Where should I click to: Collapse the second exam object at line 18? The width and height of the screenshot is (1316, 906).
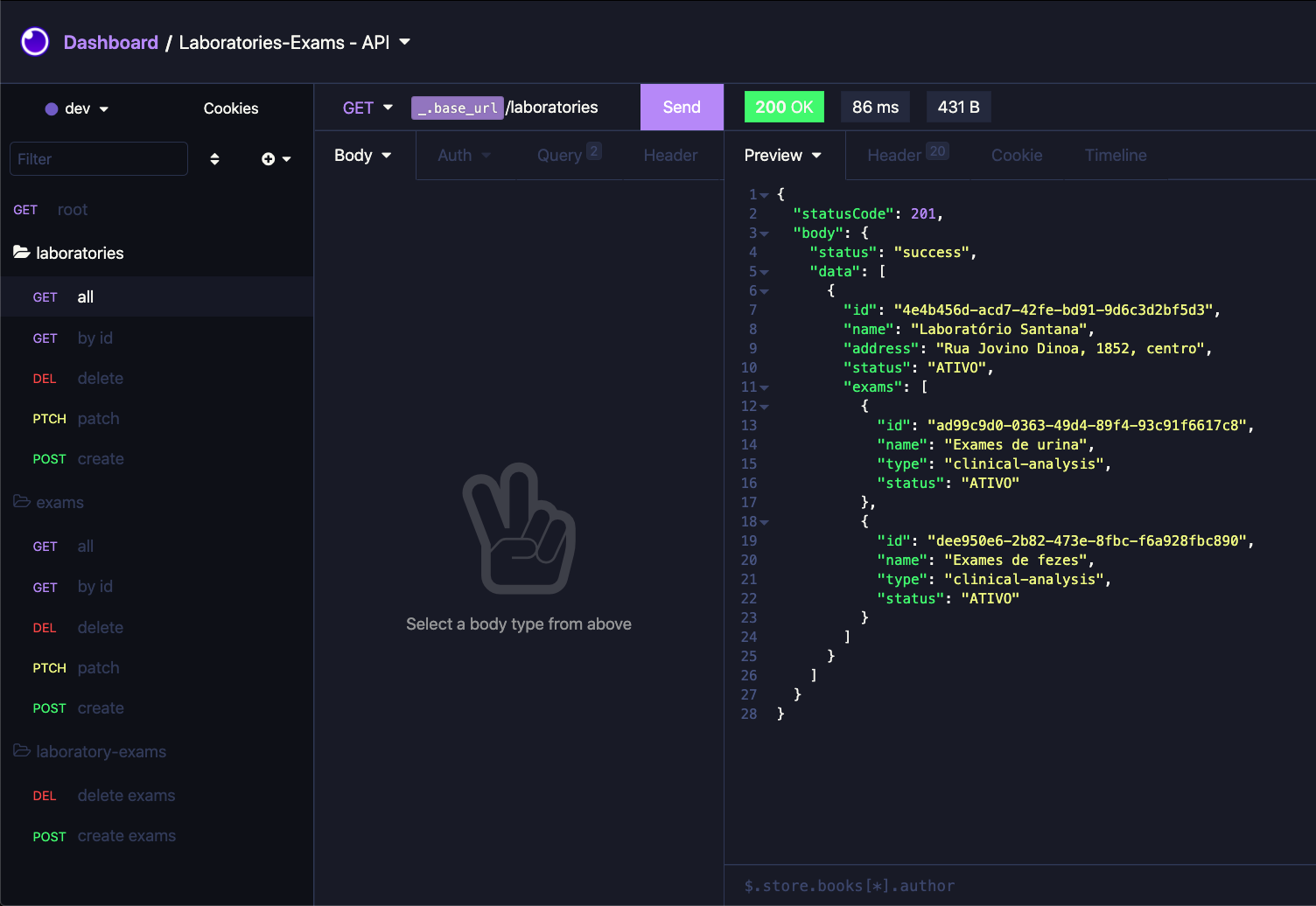765,522
